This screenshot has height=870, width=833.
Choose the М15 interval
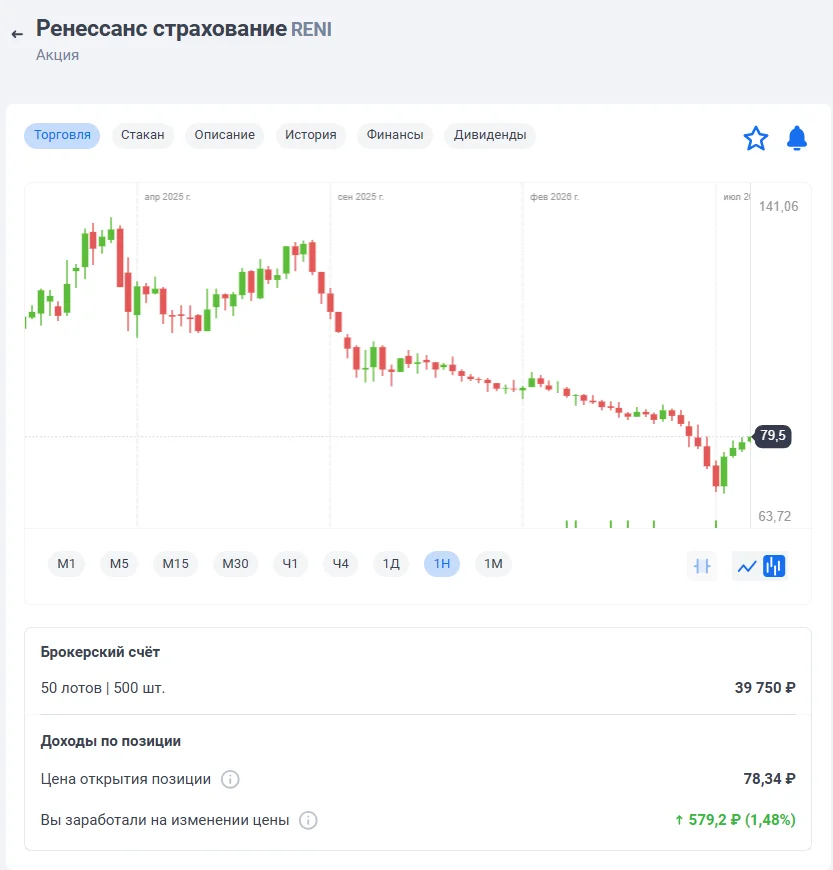175,564
